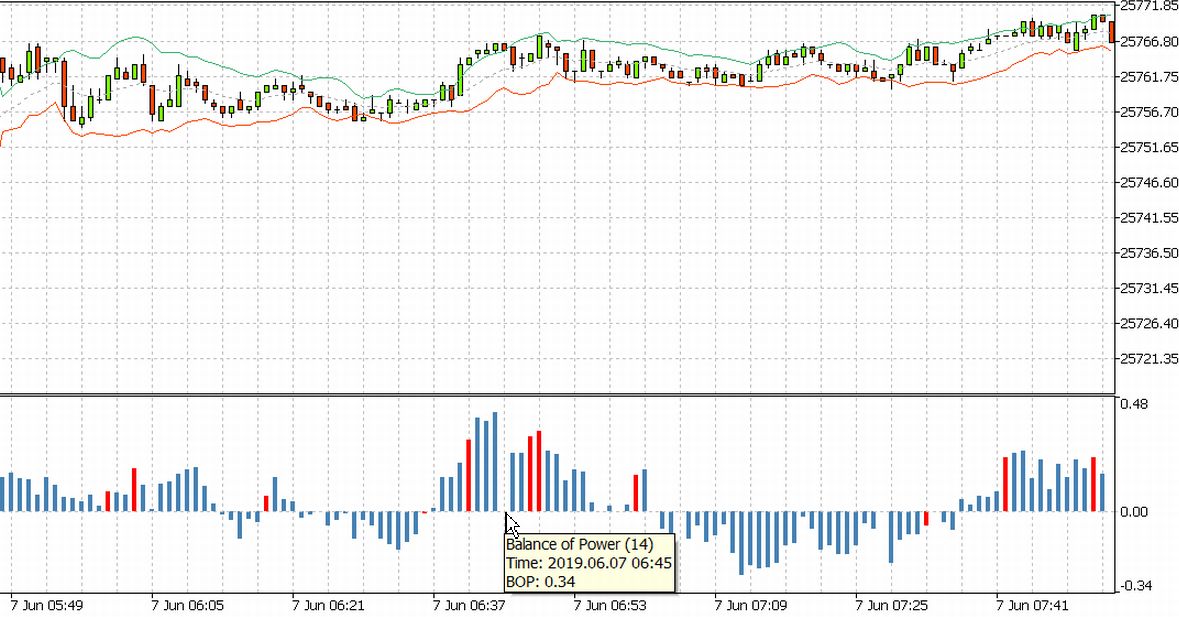Click the 7 Jun 07:25 time label
The image size is (1179, 617).
coord(892,605)
